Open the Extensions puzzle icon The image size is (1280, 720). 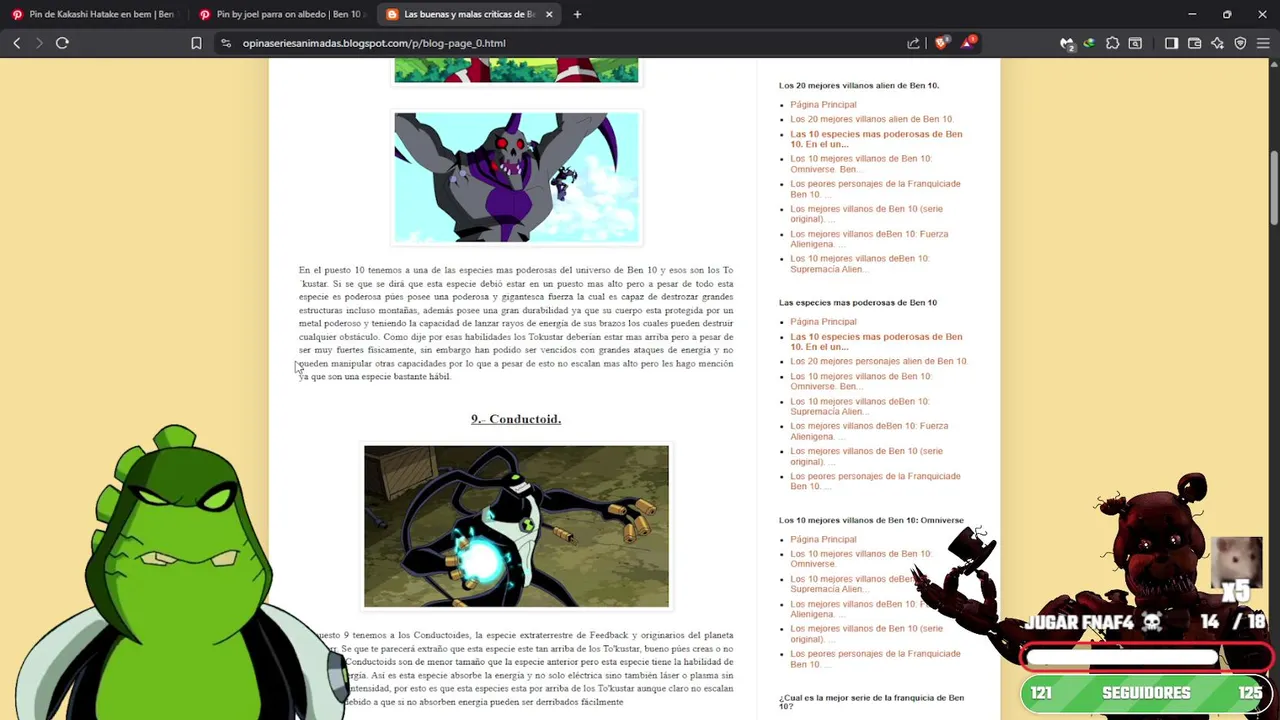tap(1112, 43)
